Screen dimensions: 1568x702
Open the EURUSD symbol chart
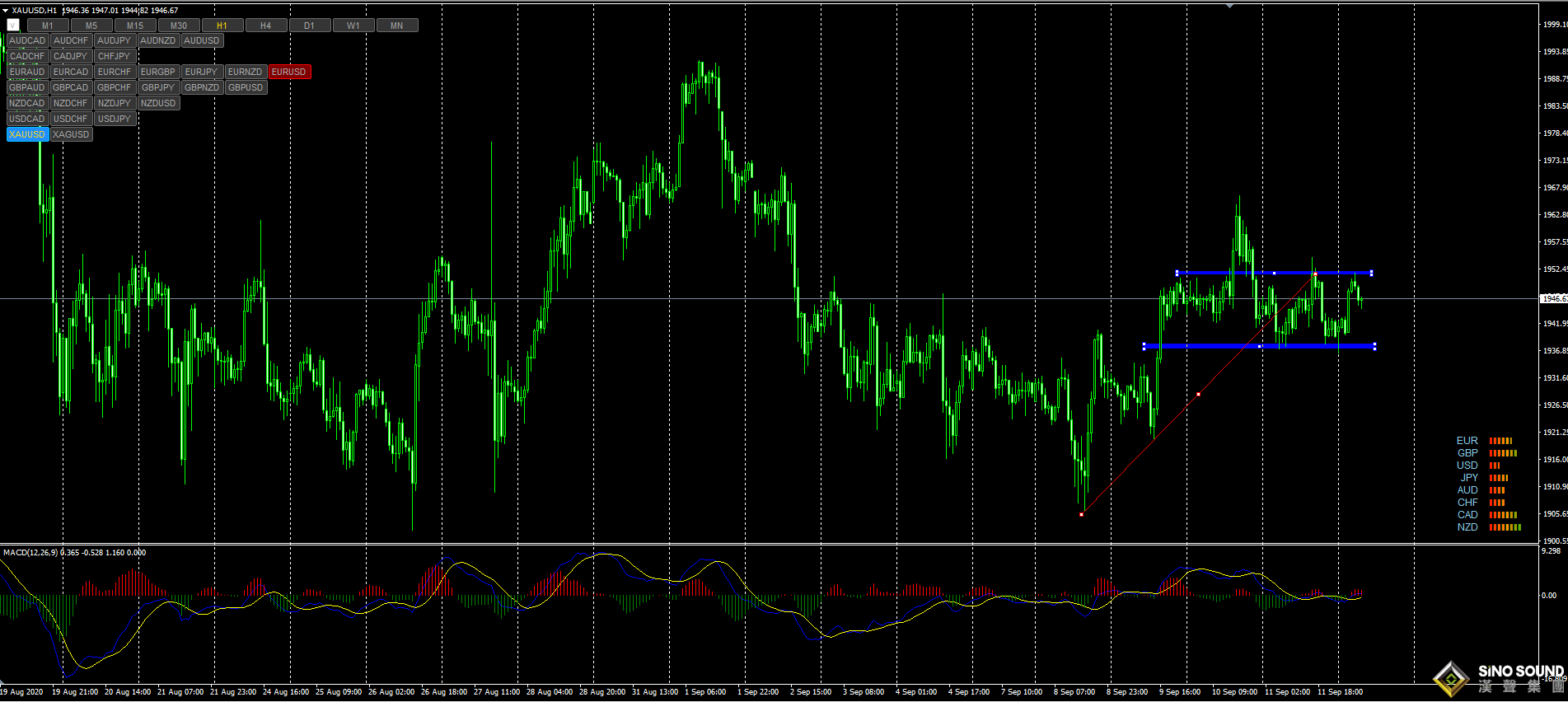click(288, 72)
